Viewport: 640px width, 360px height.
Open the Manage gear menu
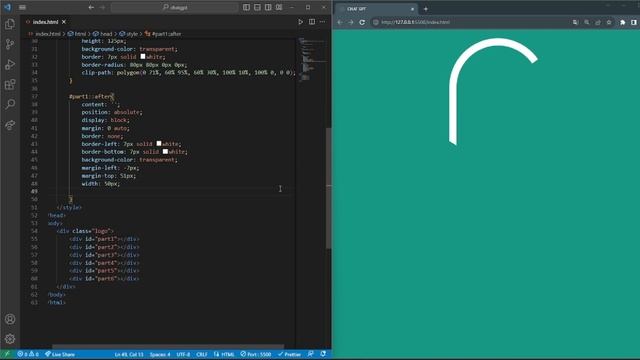pos(10,339)
